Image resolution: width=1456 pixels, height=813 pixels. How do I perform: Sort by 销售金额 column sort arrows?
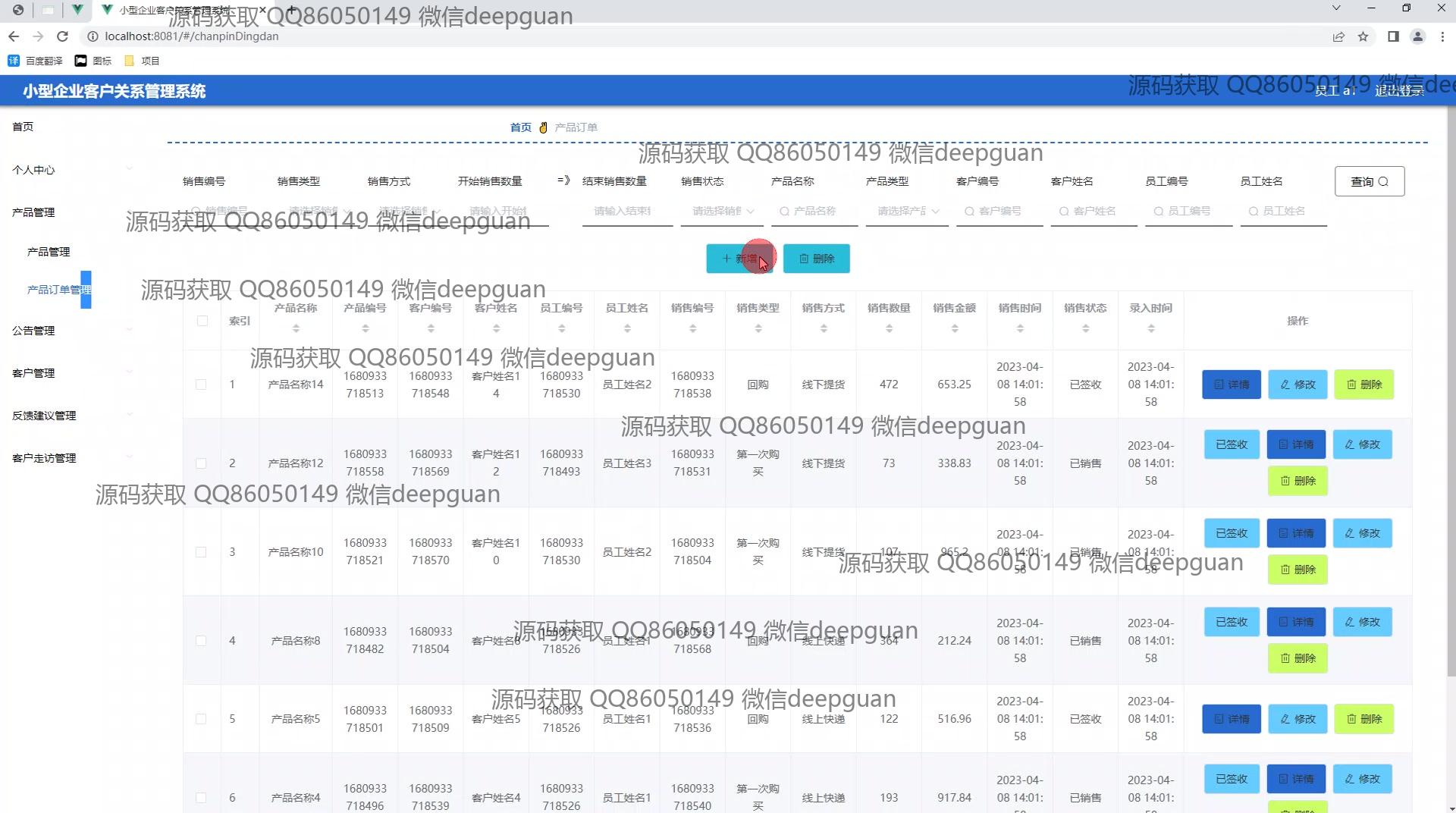pos(954,328)
